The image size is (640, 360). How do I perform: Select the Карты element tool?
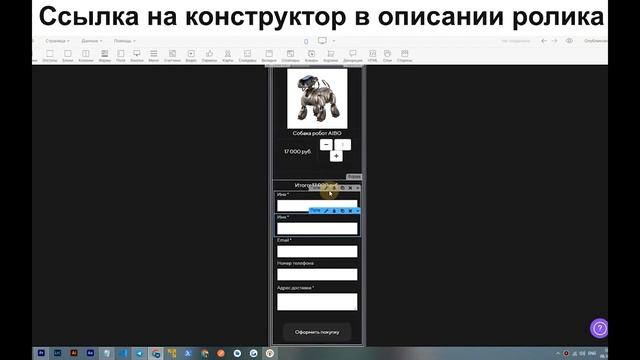228,56
